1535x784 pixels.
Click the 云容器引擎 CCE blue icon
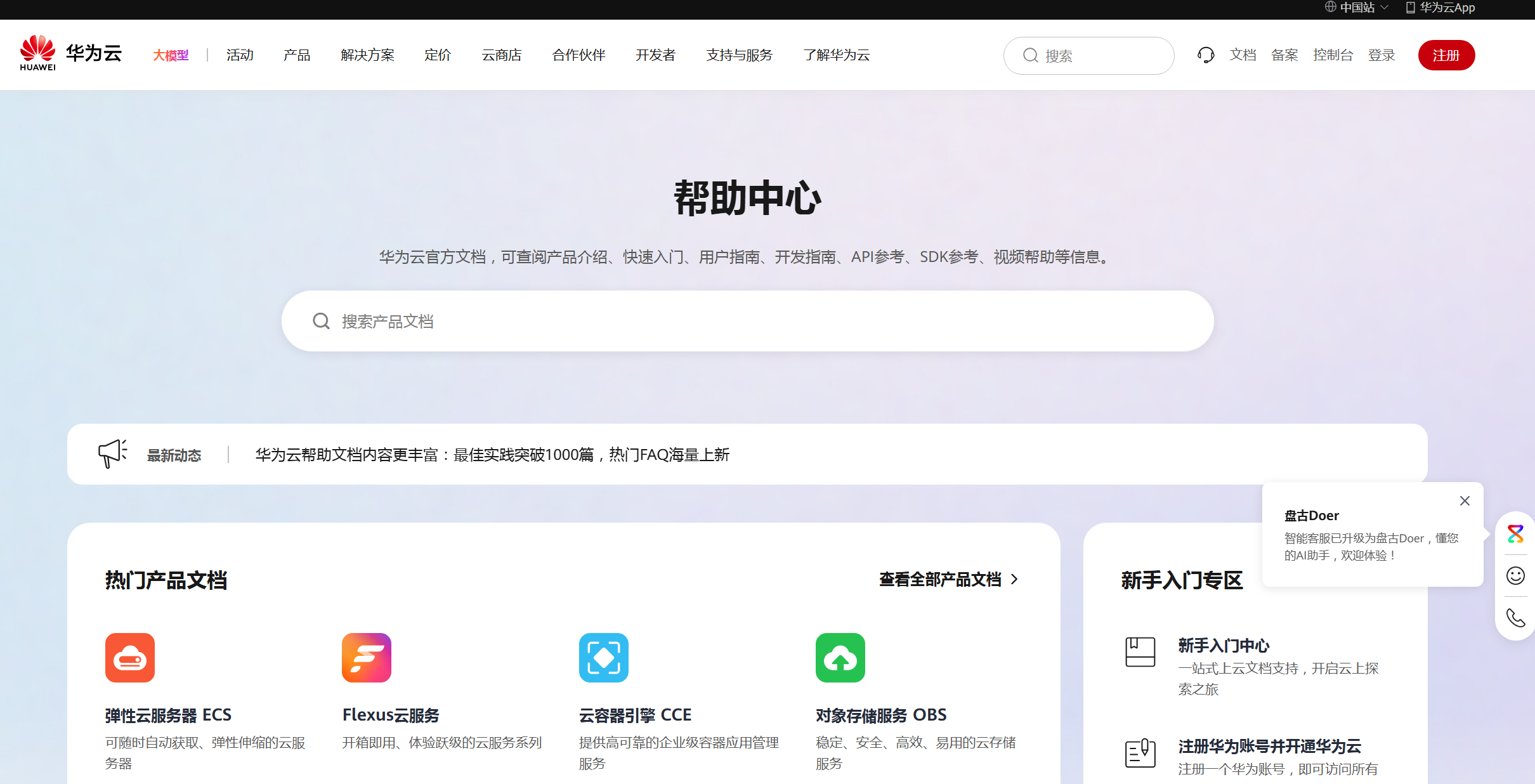pyautogui.click(x=603, y=658)
